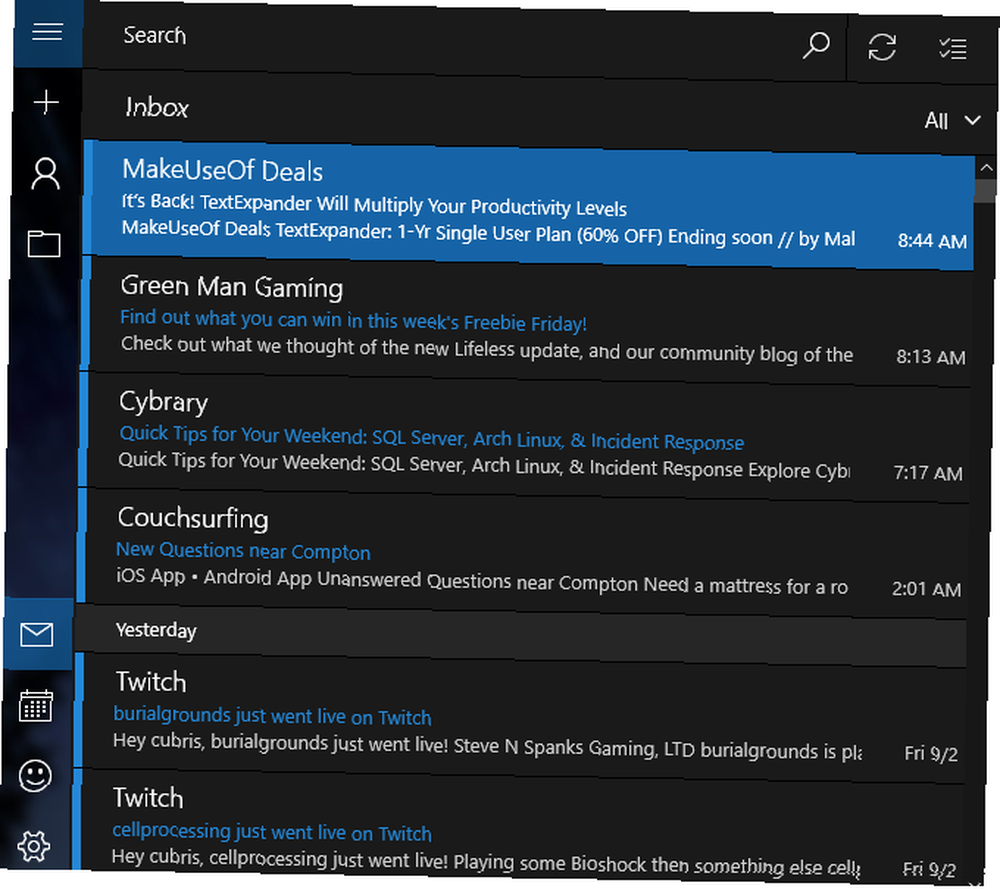Screen dimensions: 1000x889
Task: Click the Yesterday group header
Action: click(521, 636)
